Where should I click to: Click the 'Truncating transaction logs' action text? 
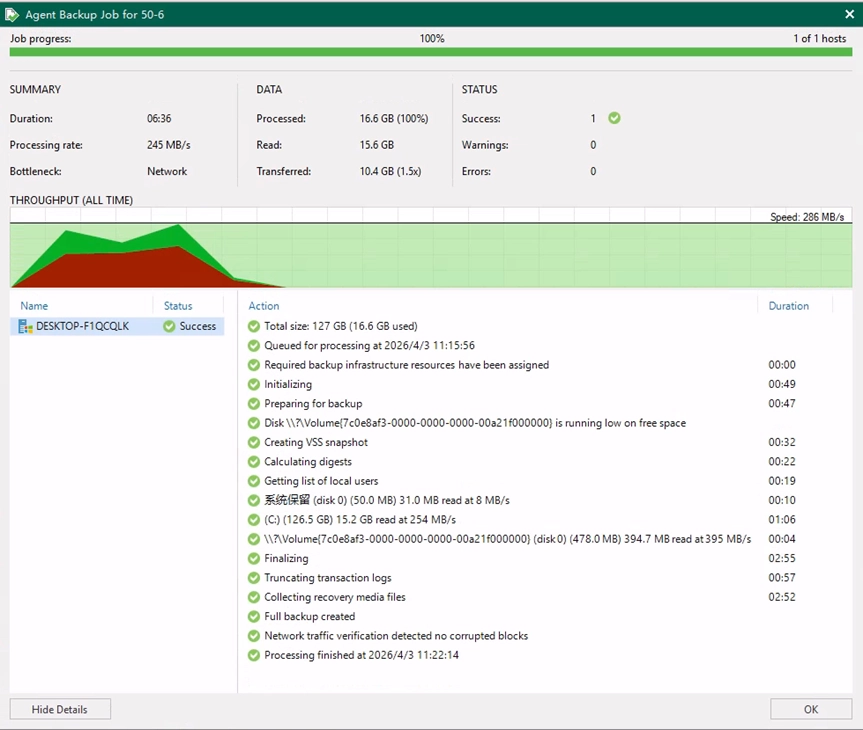328,578
